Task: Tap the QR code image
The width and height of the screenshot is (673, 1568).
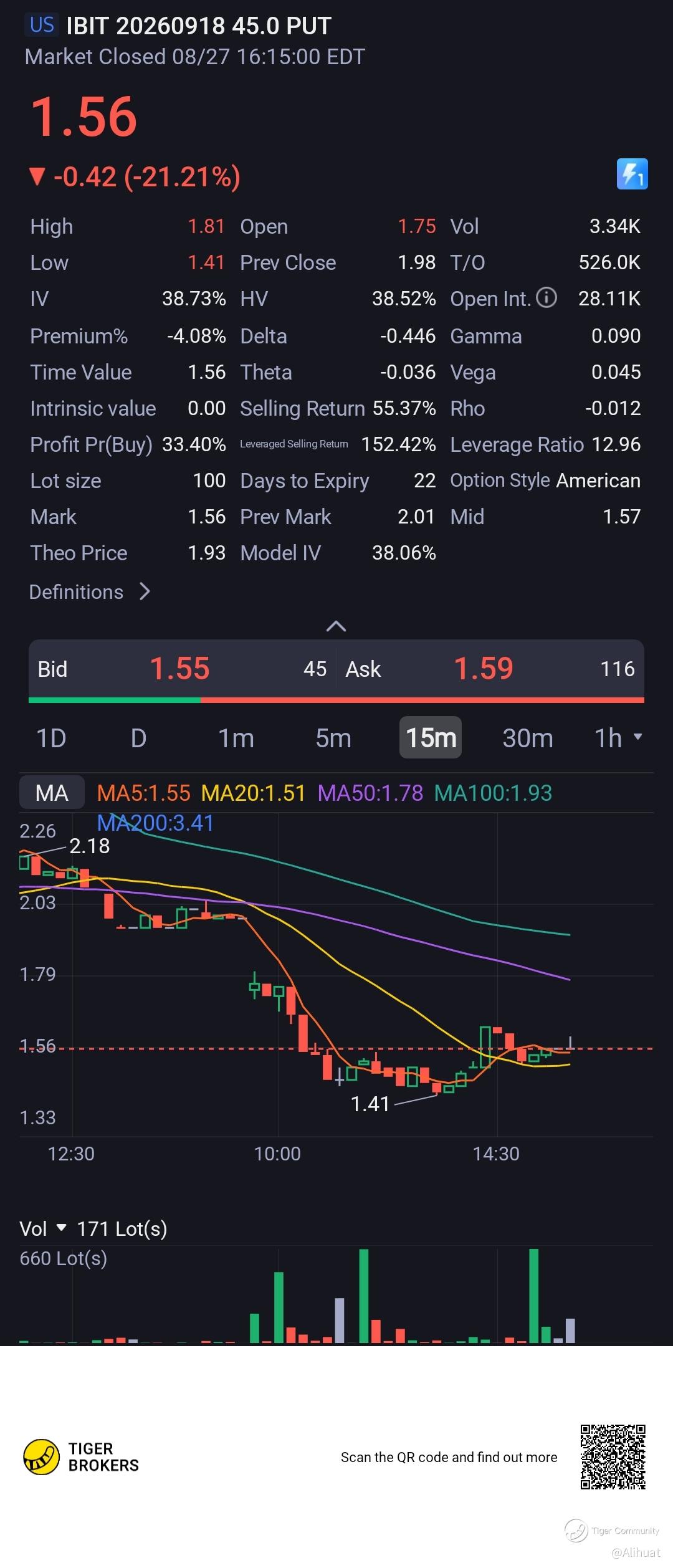Action: tap(613, 1456)
